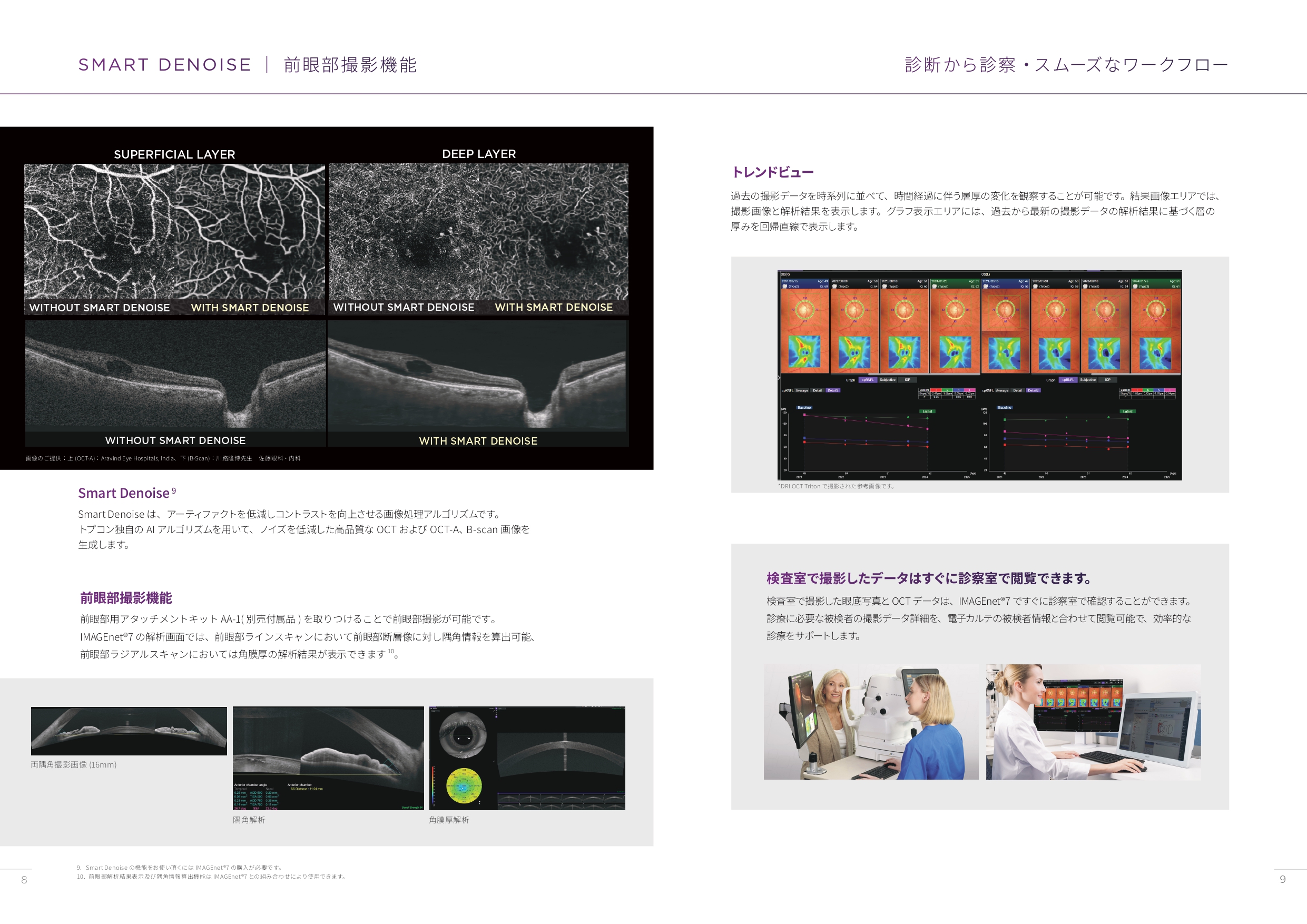
Task: Select the cpRNFL graph tab for OD(R)
Action: coord(868,380)
